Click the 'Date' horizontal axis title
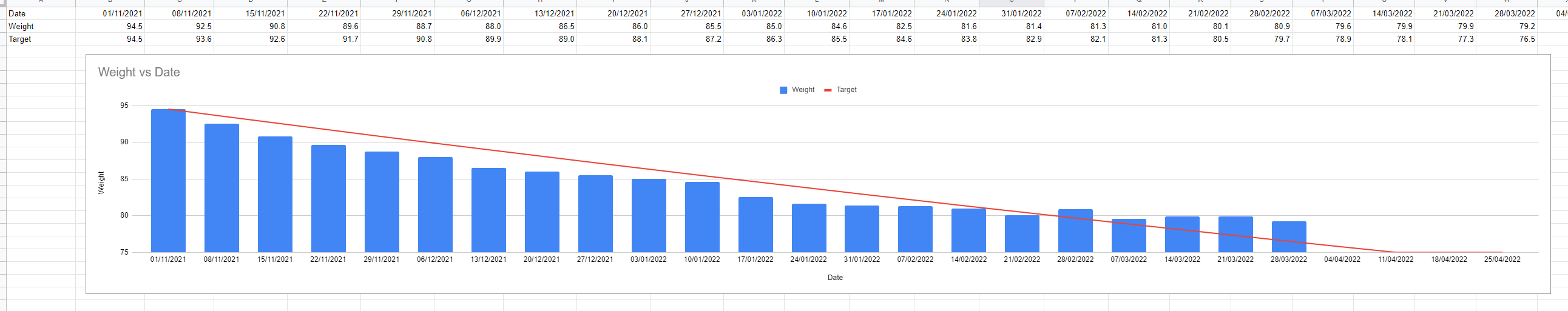The height and width of the screenshot is (311, 1568). (x=834, y=278)
